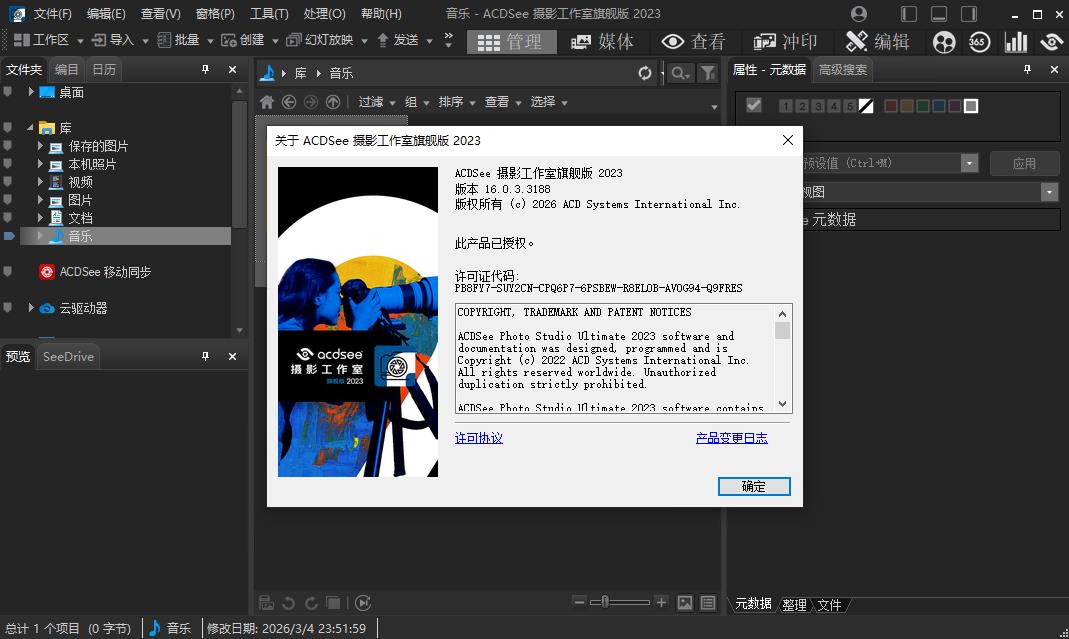Switch to Manage mode (管理)
The width and height of the screenshot is (1069, 639).
510,41
